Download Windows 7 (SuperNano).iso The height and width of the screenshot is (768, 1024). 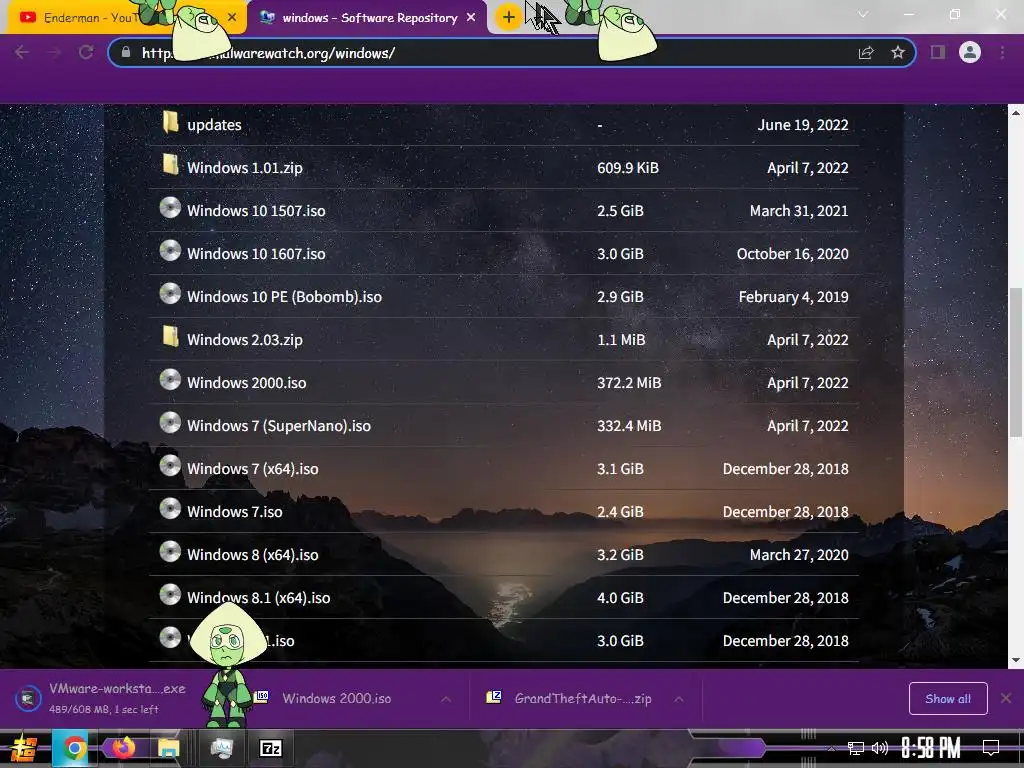click(x=279, y=426)
